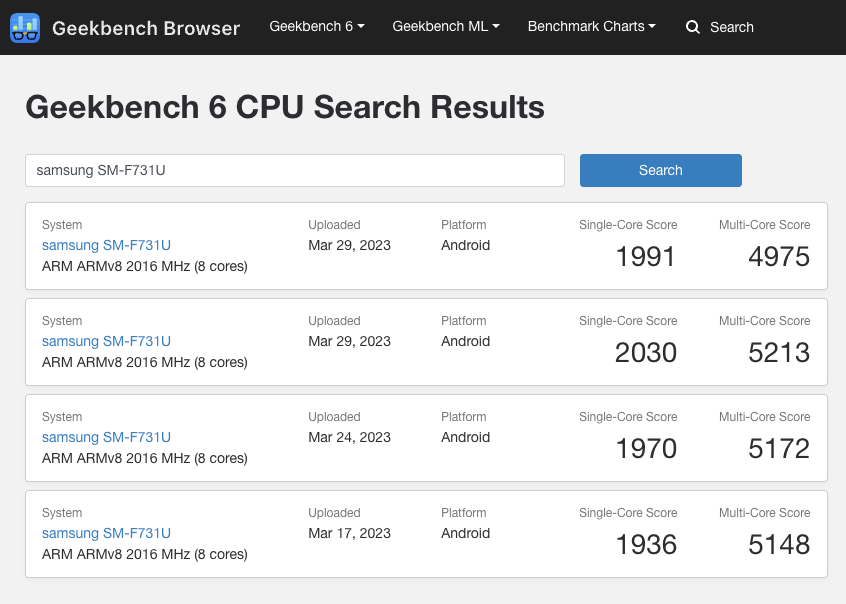The width and height of the screenshot is (846, 604).
Task: Click the Mar 17, 2023 upload date
Action: click(x=349, y=533)
